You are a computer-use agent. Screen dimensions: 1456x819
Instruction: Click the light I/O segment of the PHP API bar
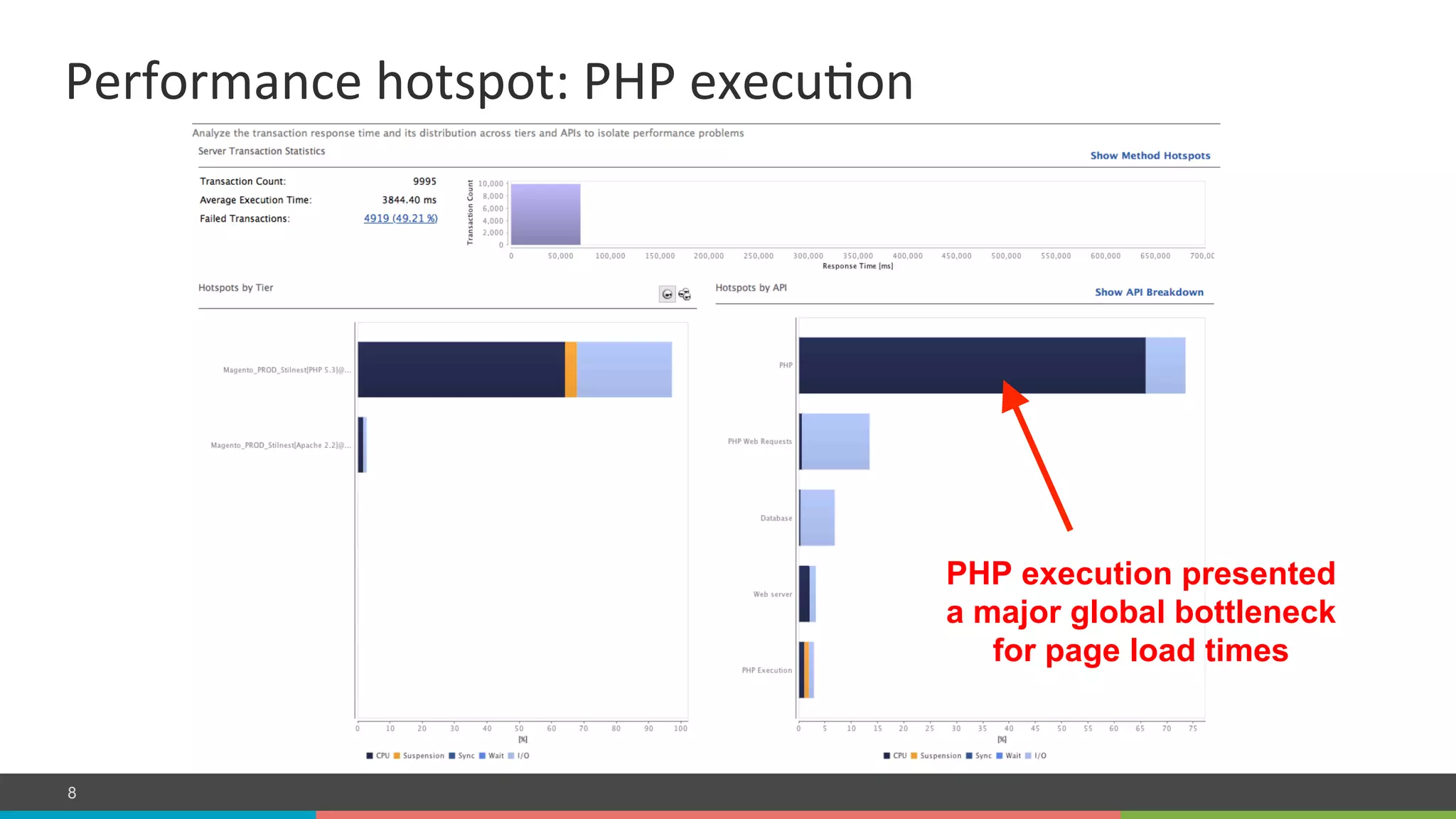1165,365
